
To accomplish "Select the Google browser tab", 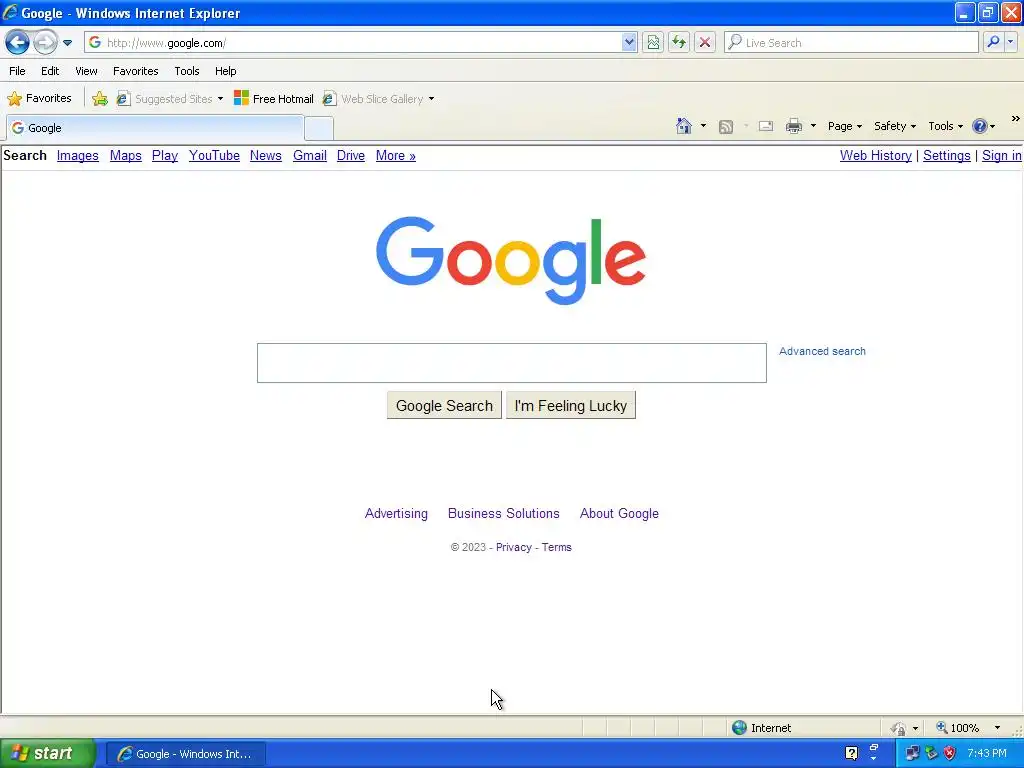I will pyautogui.click(x=155, y=128).
